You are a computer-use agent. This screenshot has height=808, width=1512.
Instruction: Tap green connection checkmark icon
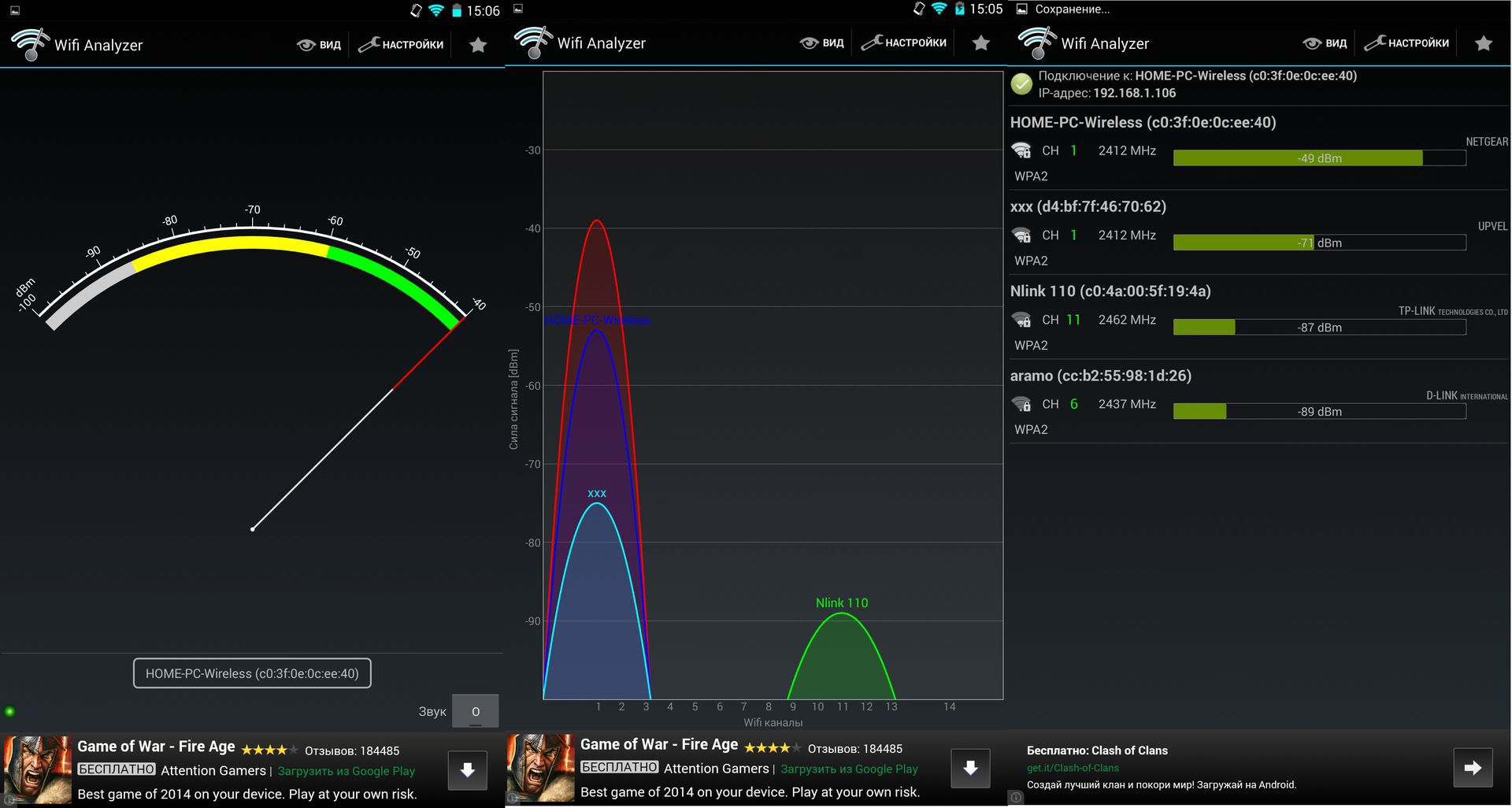(1021, 84)
